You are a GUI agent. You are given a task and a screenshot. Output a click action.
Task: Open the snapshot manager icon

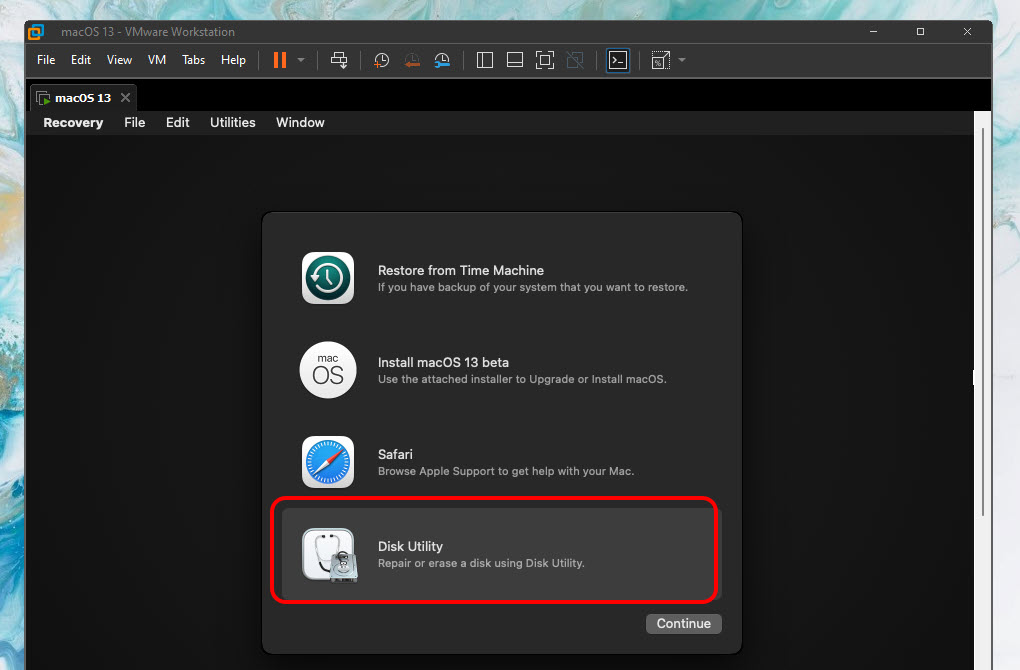(442, 60)
